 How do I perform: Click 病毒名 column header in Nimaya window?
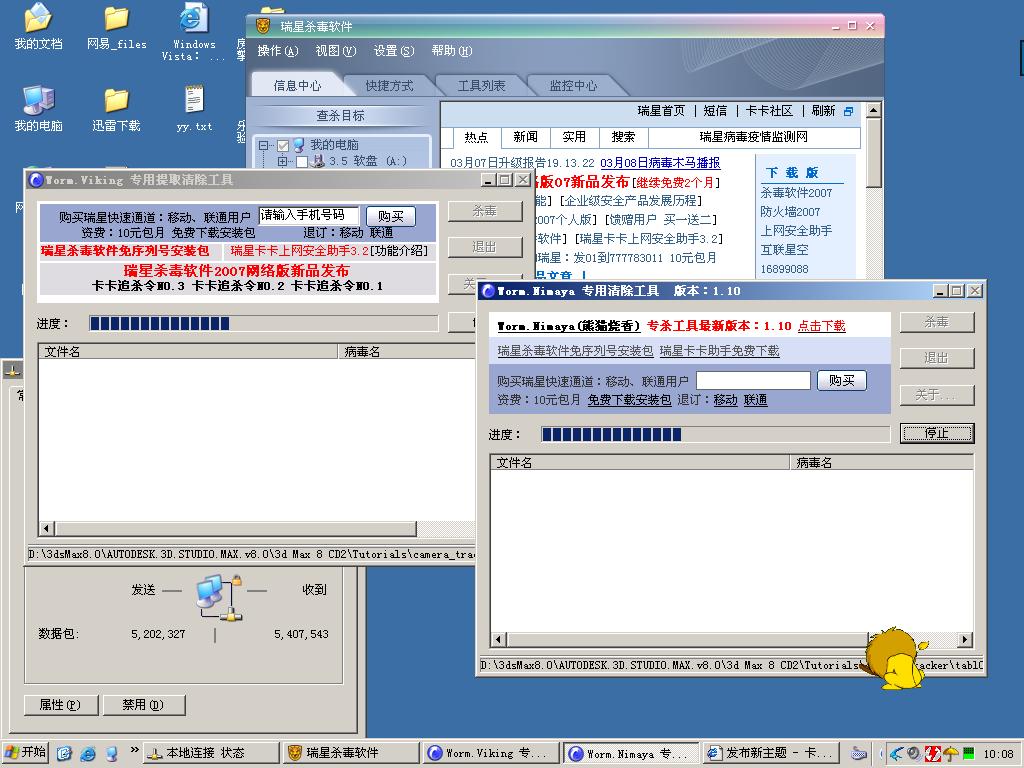coord(881,462)
